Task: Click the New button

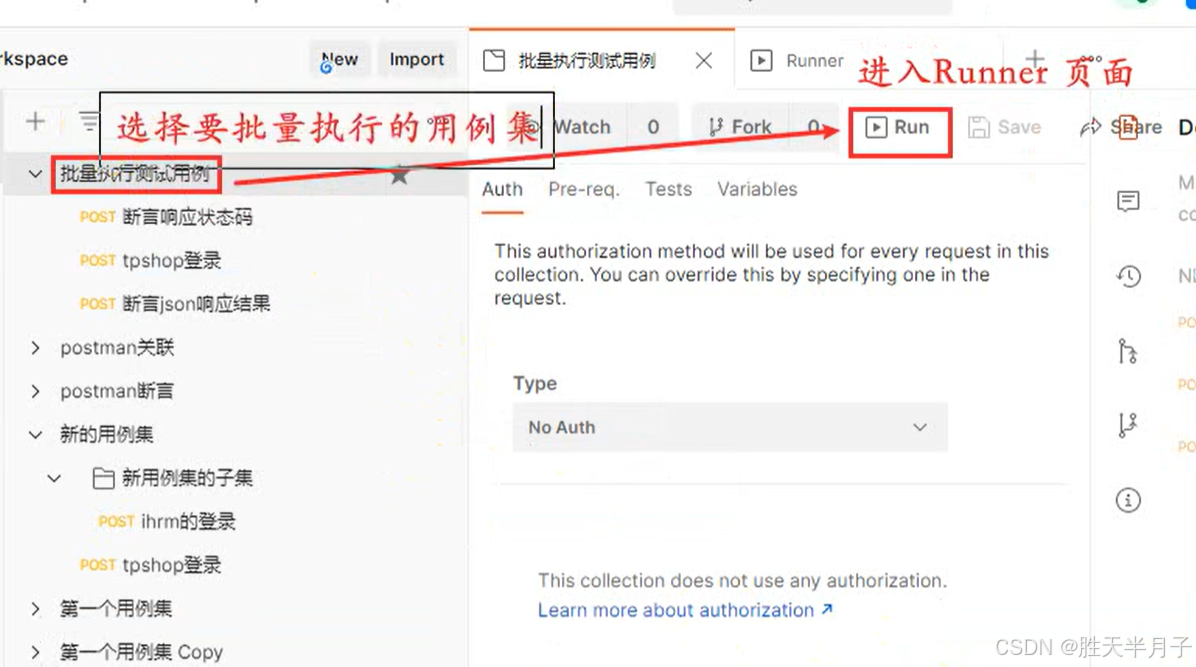Action: pyautogui.click(x=339, y=60)
